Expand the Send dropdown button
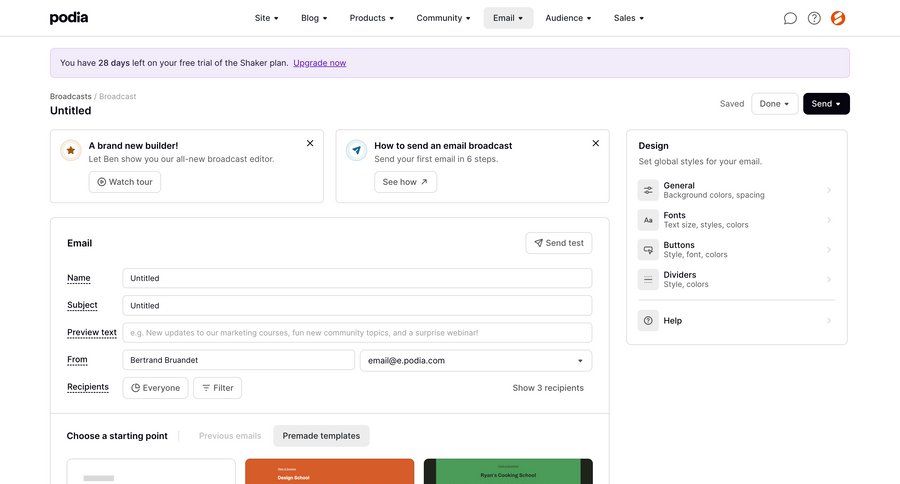Screen dimensions: 900x484 click(826, 104)
